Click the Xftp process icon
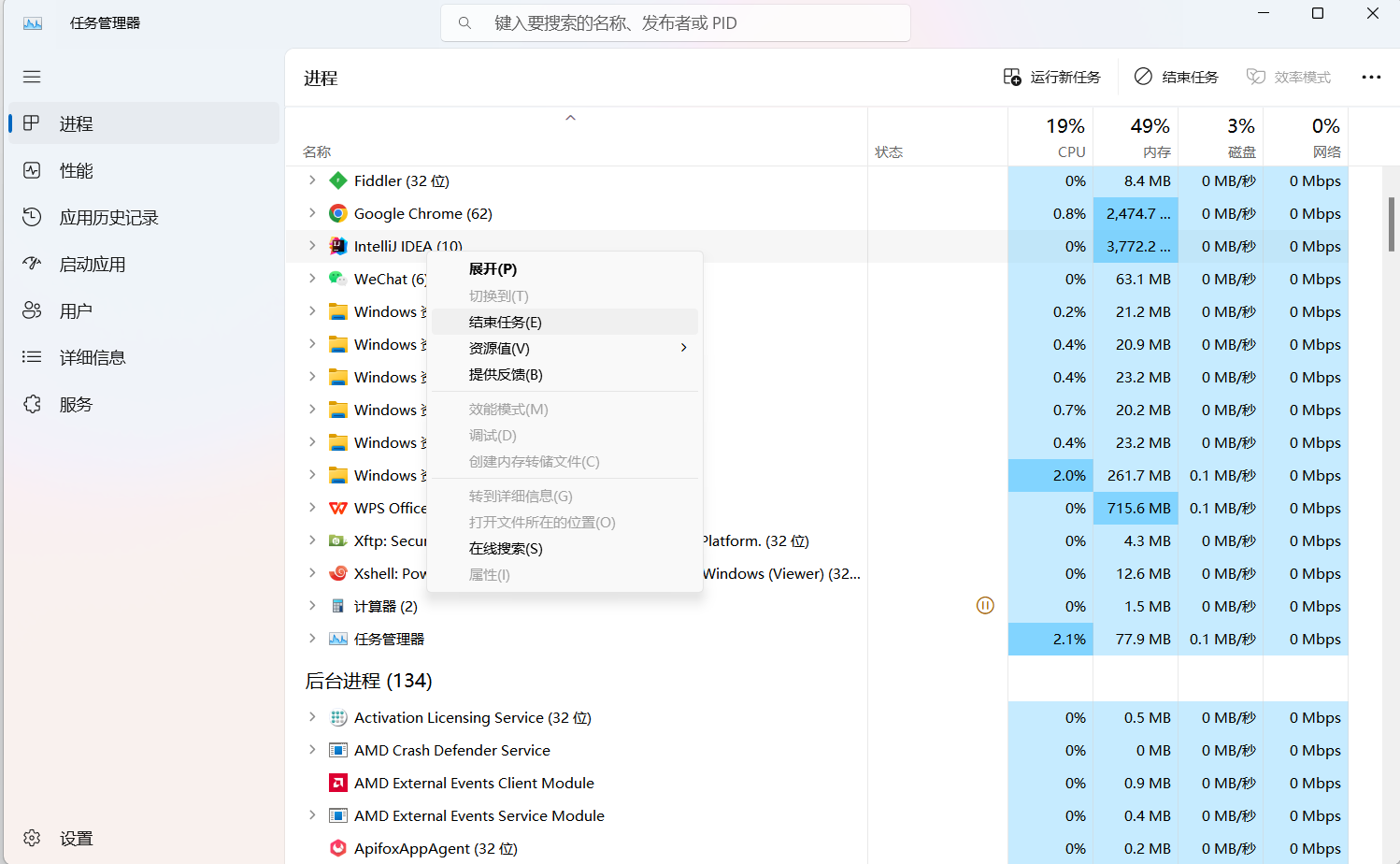This screenshot has height=864, width=1400. [338, 540]
